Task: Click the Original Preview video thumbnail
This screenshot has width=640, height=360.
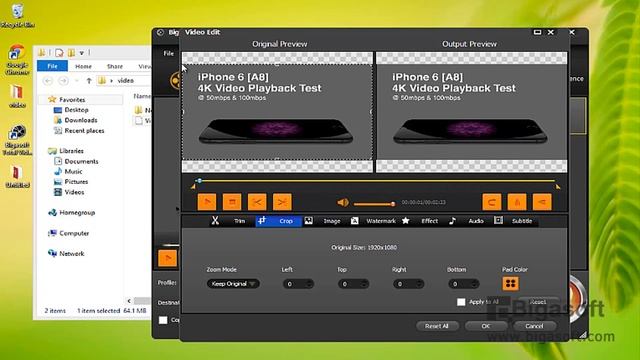Action: coord(277,112)
